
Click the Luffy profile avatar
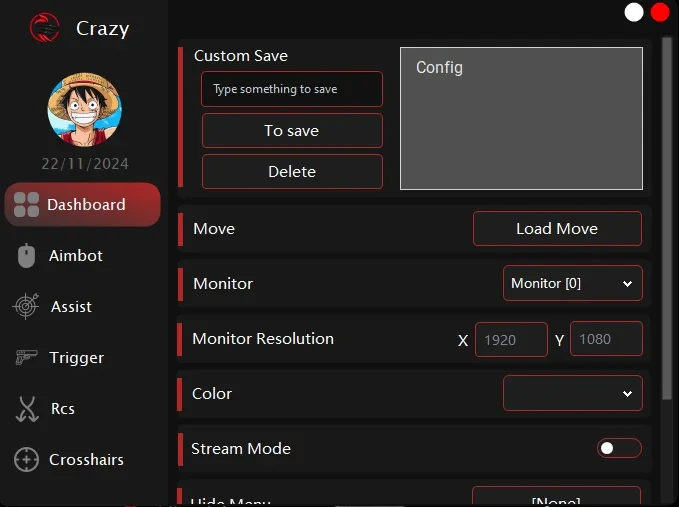coord(84,110)
